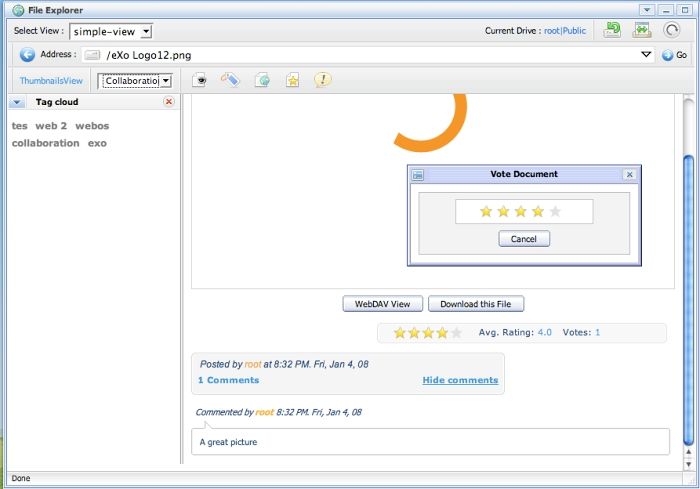The image size is (700, 489).
Task: Click the refresh circular arrow icon
Action: coord(671,30)
